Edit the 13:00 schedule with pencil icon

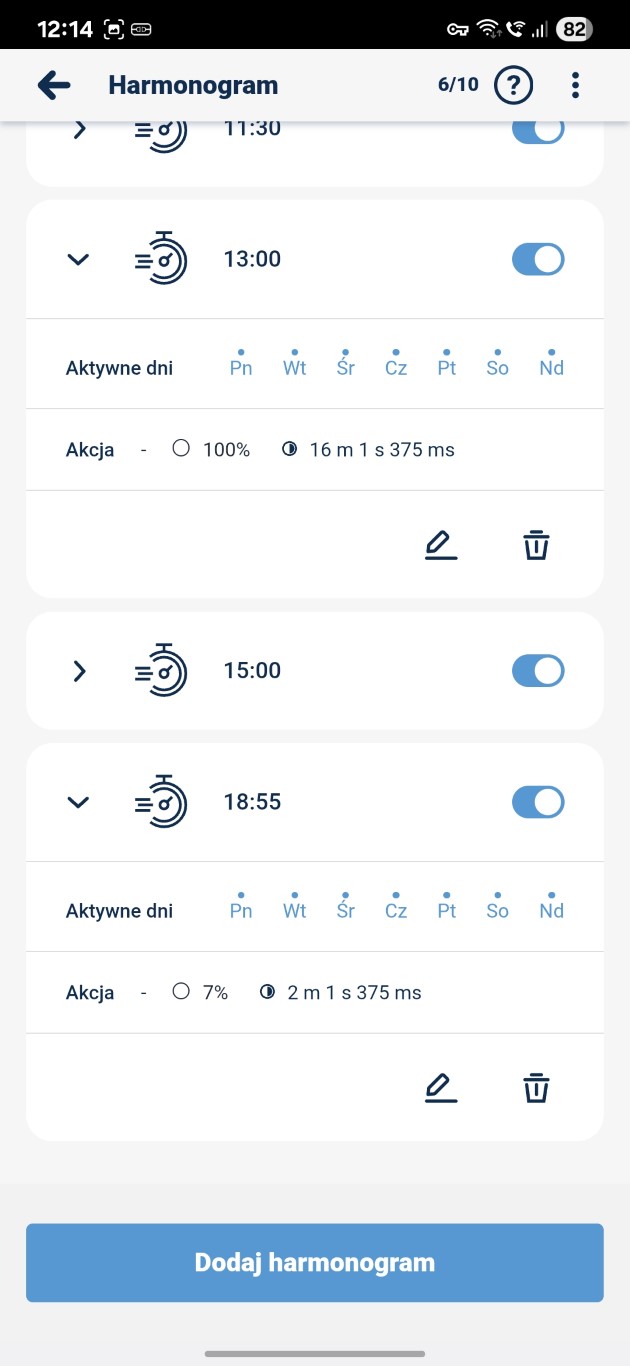click(440, 545)
